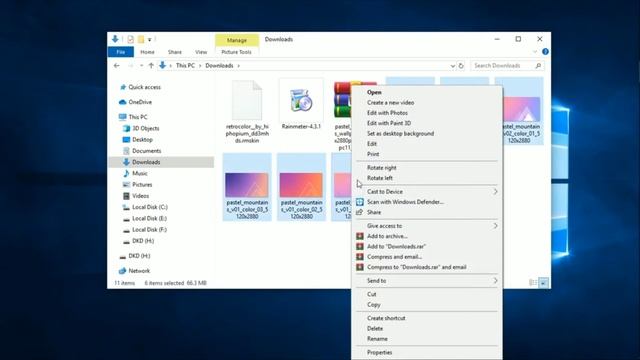Click the Videos icon in sidebar
This screenshot has width=640, height=360.
pyautogui.click(x=127, y=196)
